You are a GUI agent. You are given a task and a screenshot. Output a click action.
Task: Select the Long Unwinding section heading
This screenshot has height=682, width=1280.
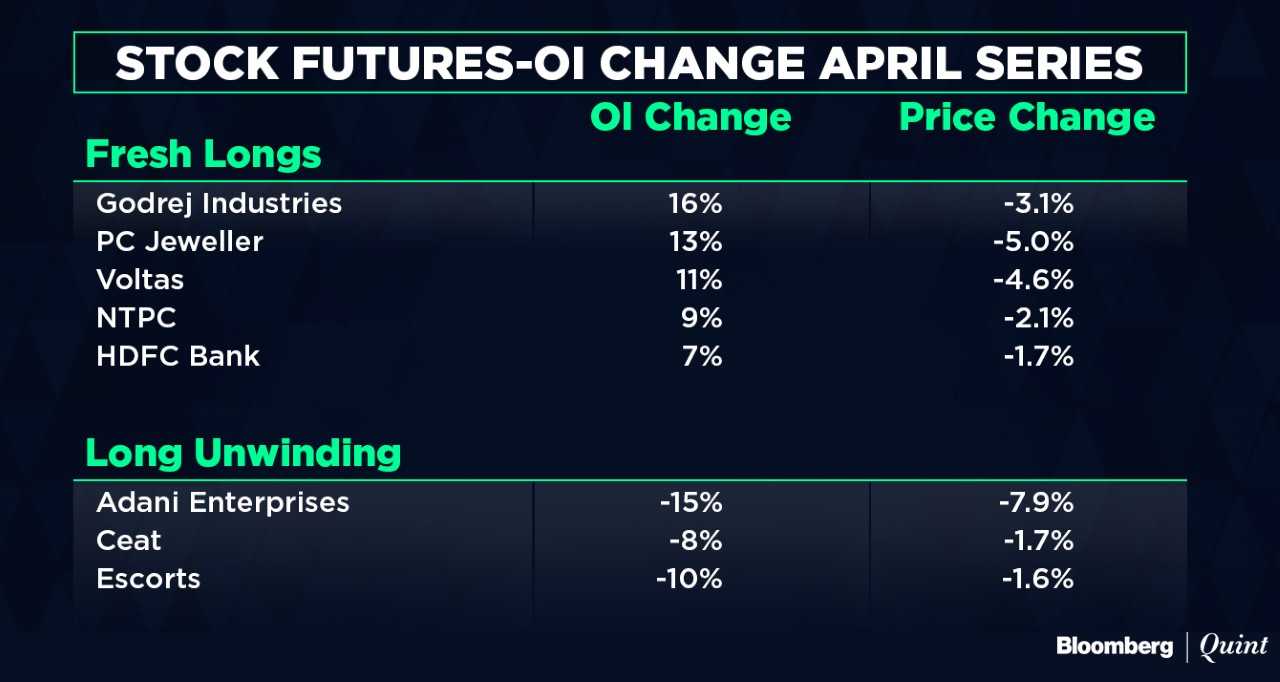tap(243, 453)
